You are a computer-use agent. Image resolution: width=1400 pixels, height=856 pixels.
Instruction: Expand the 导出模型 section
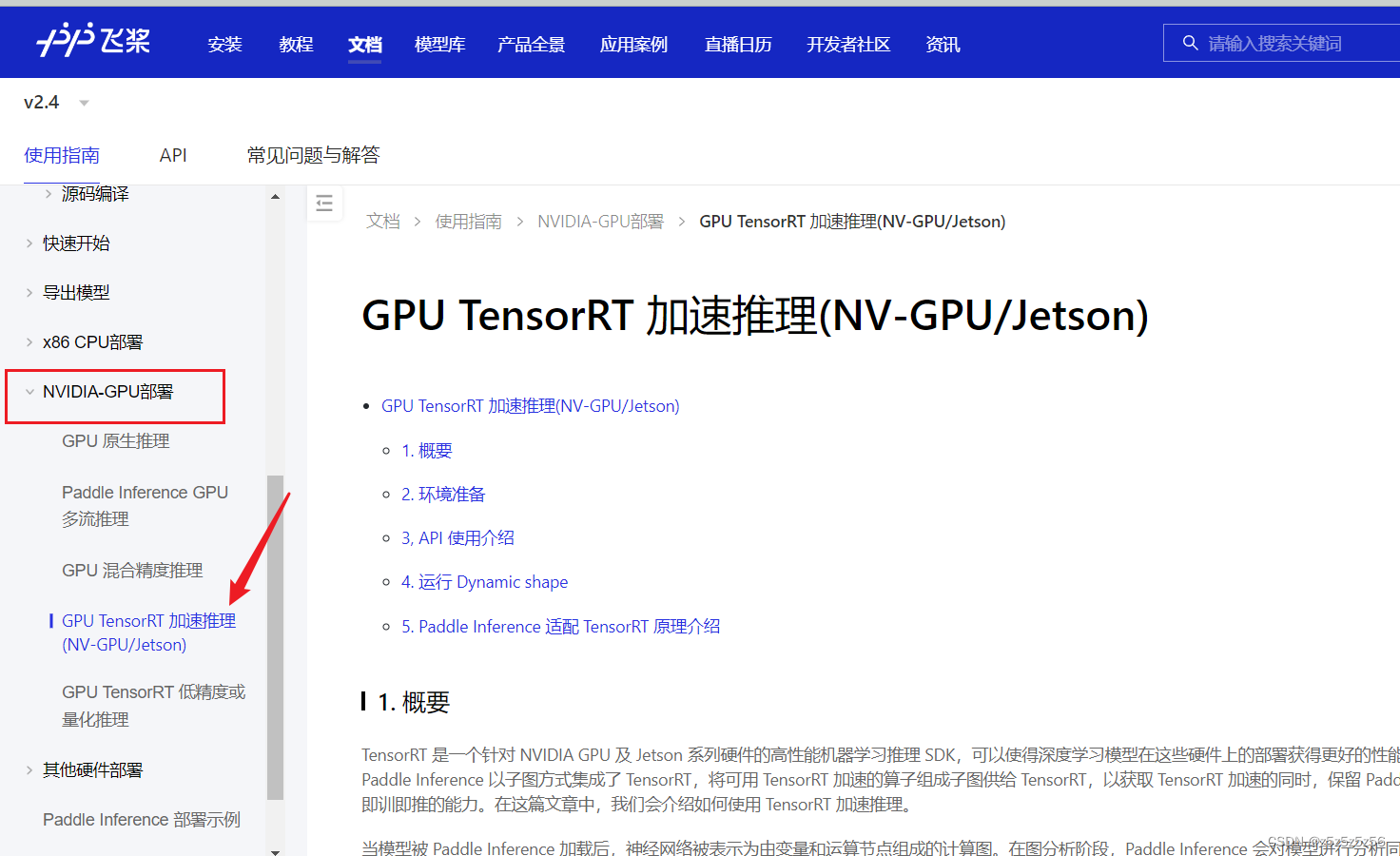click(29, 293)
